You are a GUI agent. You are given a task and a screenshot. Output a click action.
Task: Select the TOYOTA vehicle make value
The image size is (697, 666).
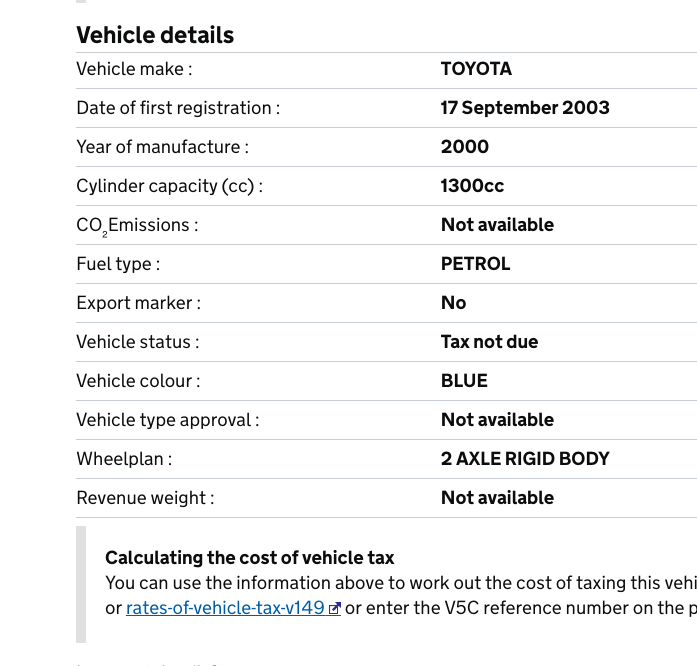click(x=476, y=69)
